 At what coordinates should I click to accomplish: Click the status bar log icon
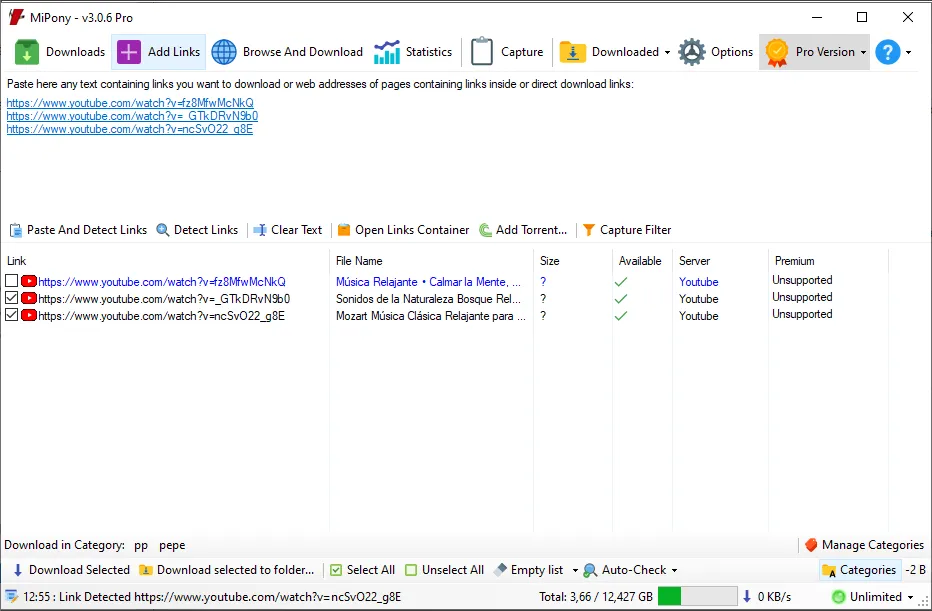pos(11,596)
